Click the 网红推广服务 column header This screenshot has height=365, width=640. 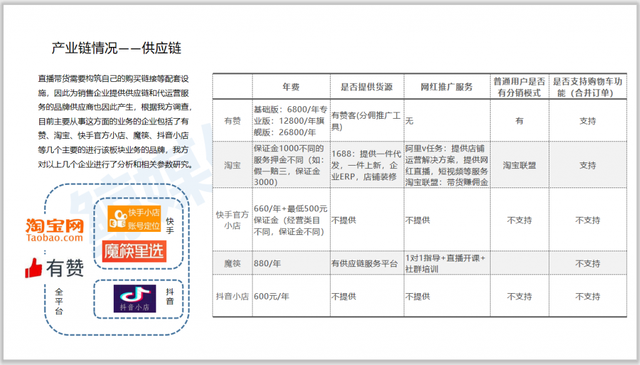click(x=447, y=87)
